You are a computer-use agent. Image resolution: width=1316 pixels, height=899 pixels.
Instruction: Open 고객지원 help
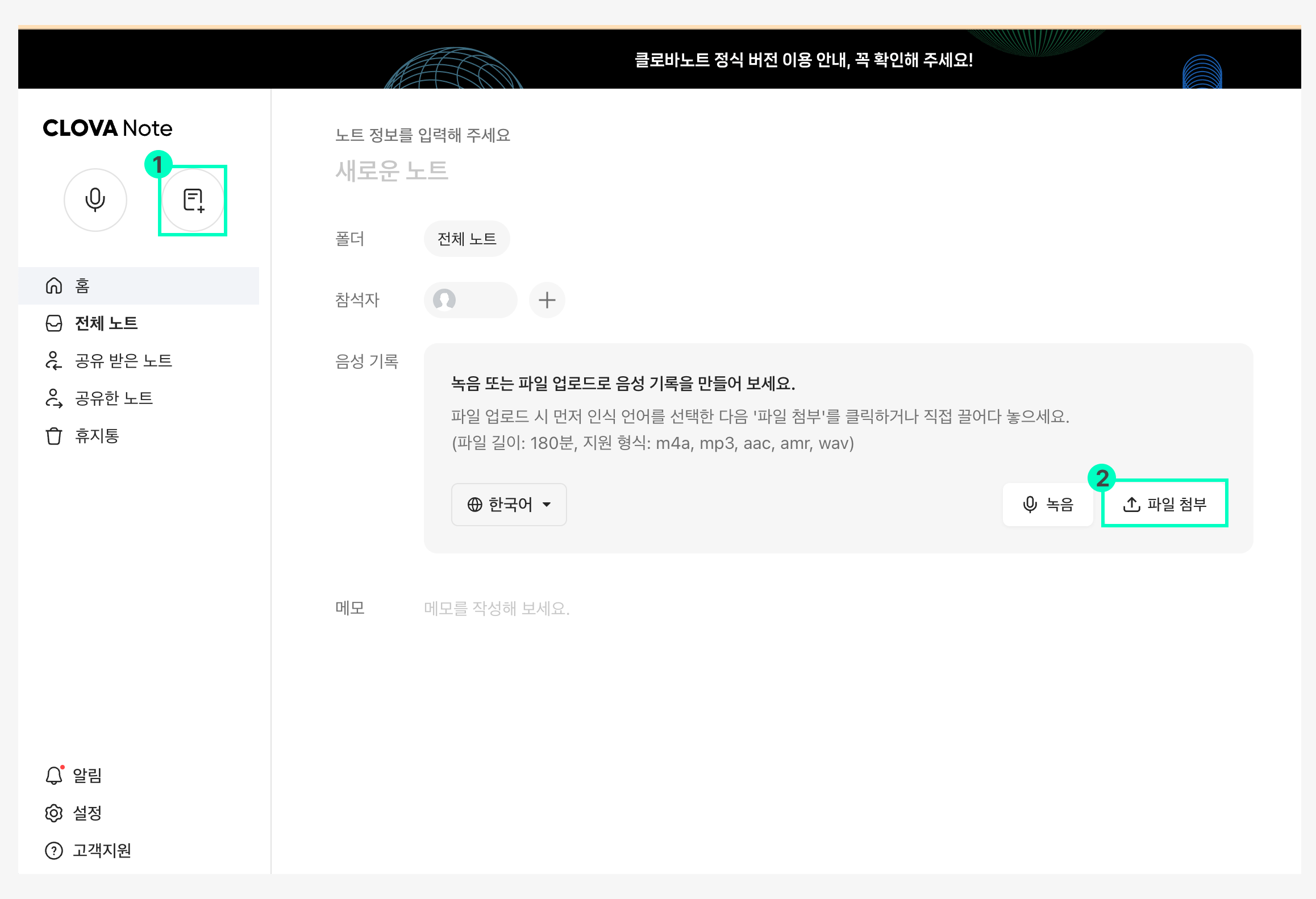click(88, 850)
